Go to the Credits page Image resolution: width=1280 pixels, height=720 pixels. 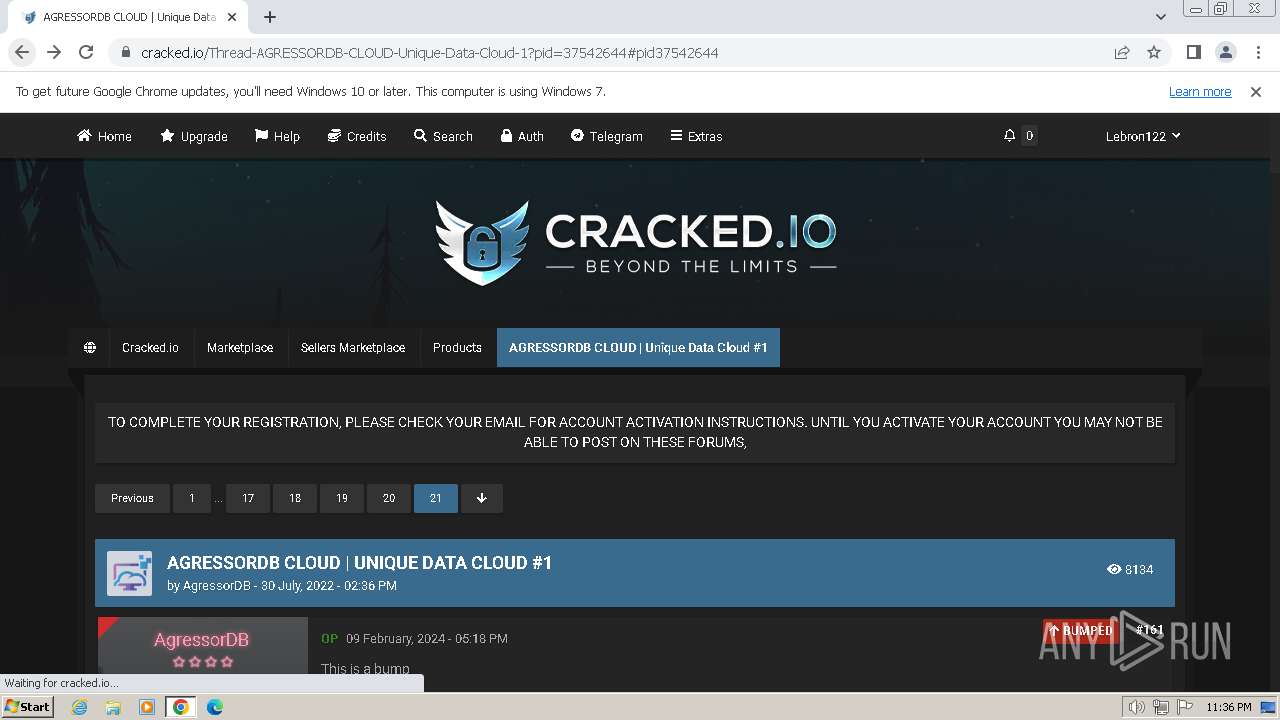click(357, 136)
